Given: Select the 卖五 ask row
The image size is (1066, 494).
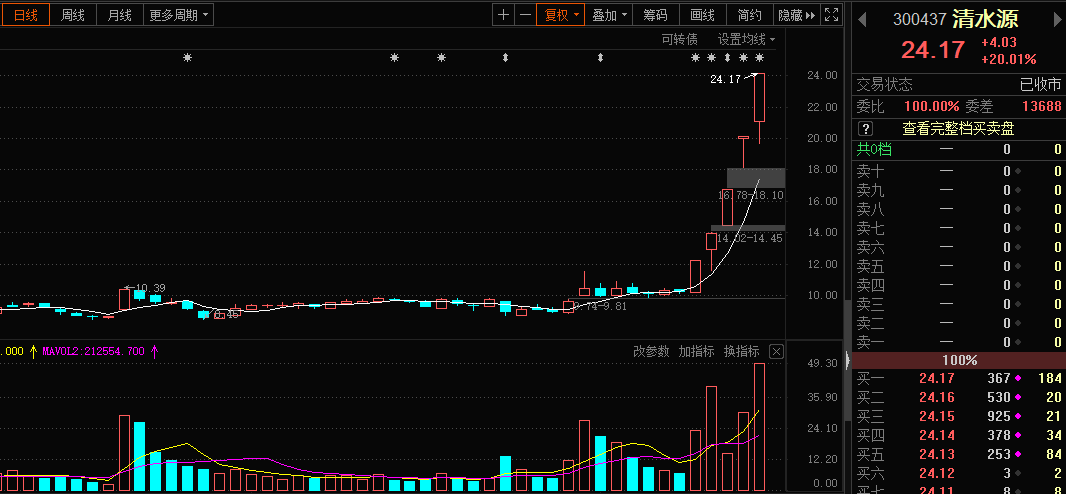Looking at the screenshot, I should 959,266.
